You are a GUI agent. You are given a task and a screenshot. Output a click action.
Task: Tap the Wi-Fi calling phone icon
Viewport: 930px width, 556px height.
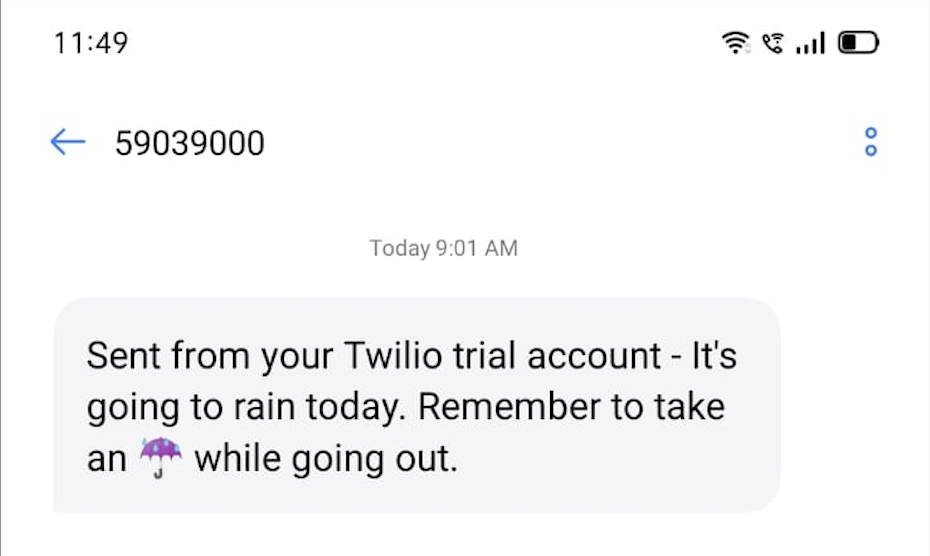772,43
